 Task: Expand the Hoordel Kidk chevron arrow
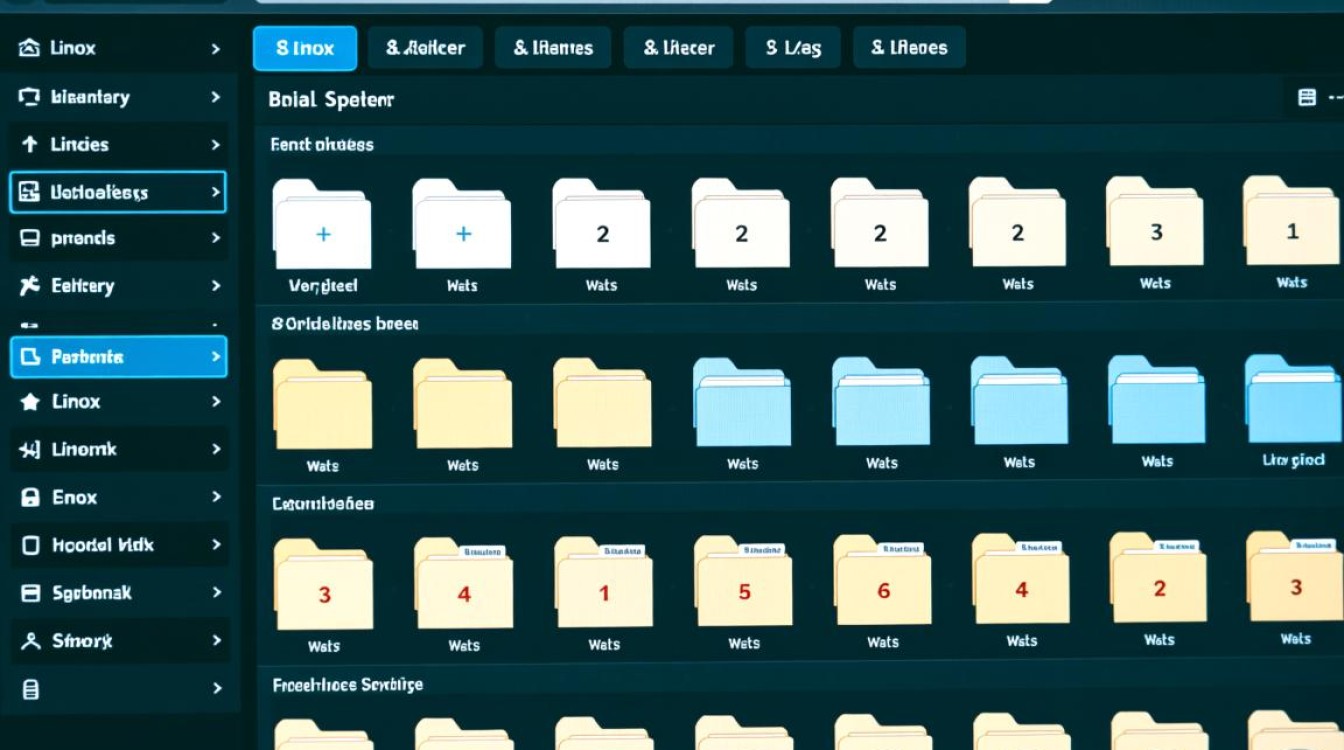[215, 545]
